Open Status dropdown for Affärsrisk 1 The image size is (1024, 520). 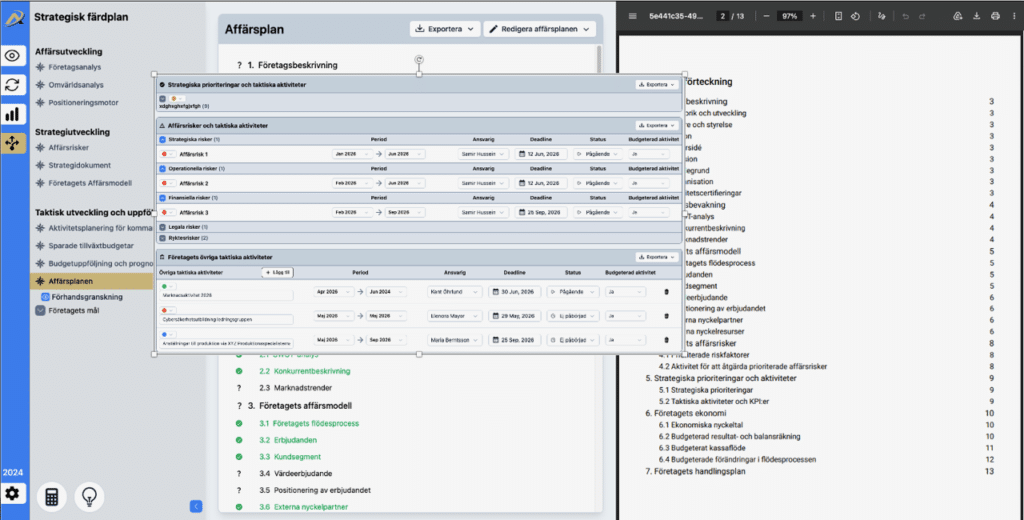pos(596,154)
